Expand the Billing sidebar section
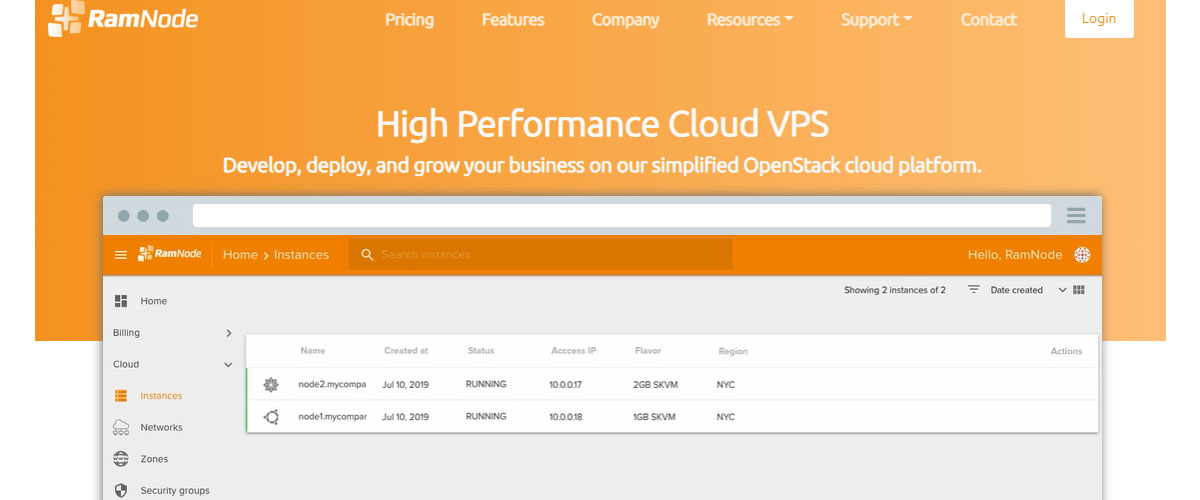 (172, 333)
